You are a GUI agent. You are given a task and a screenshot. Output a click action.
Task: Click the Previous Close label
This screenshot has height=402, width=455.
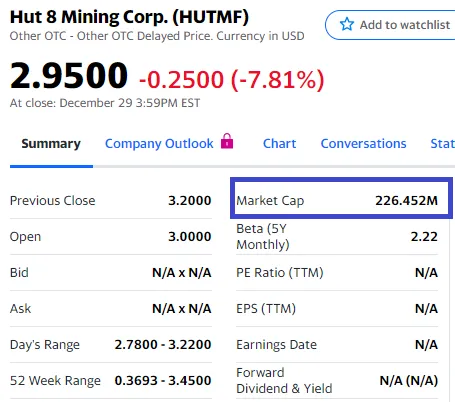click(53, 201)
